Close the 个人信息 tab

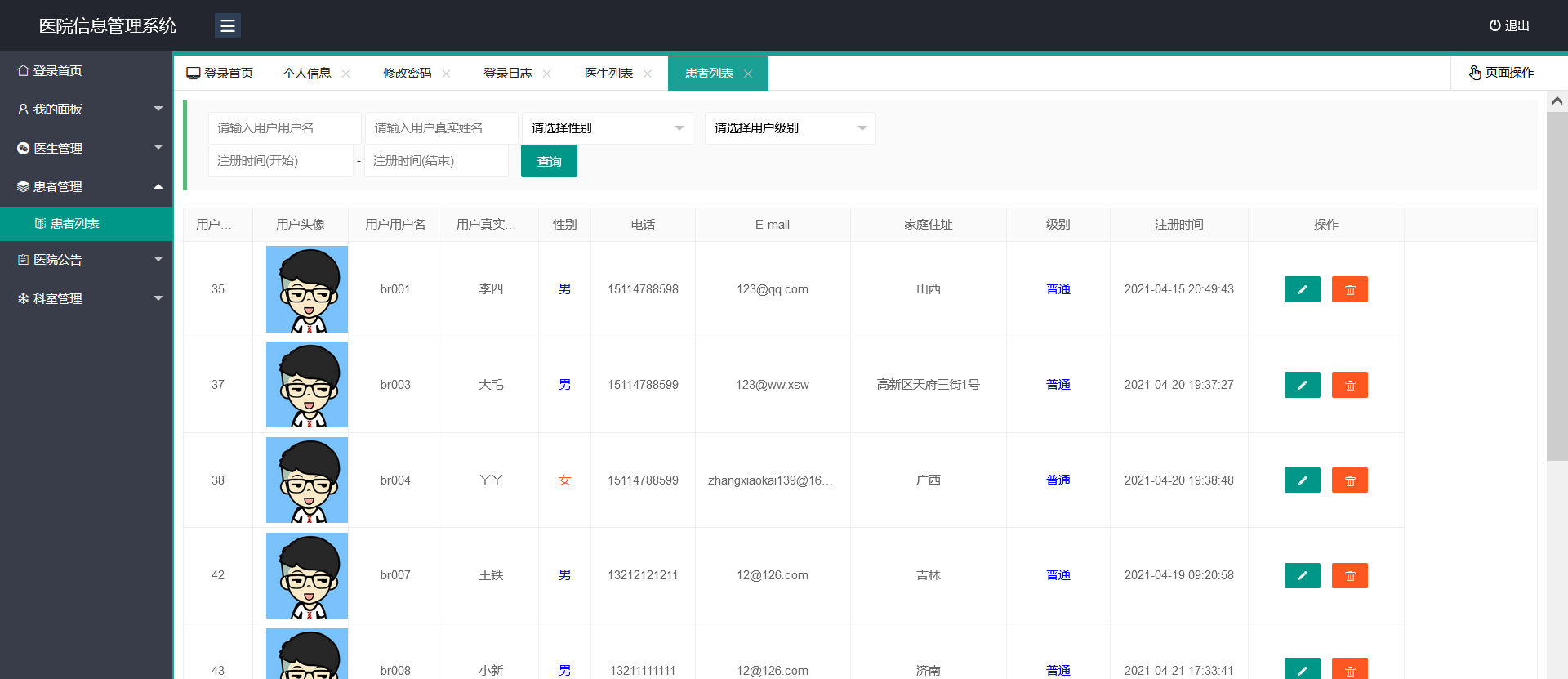point(345,74)
